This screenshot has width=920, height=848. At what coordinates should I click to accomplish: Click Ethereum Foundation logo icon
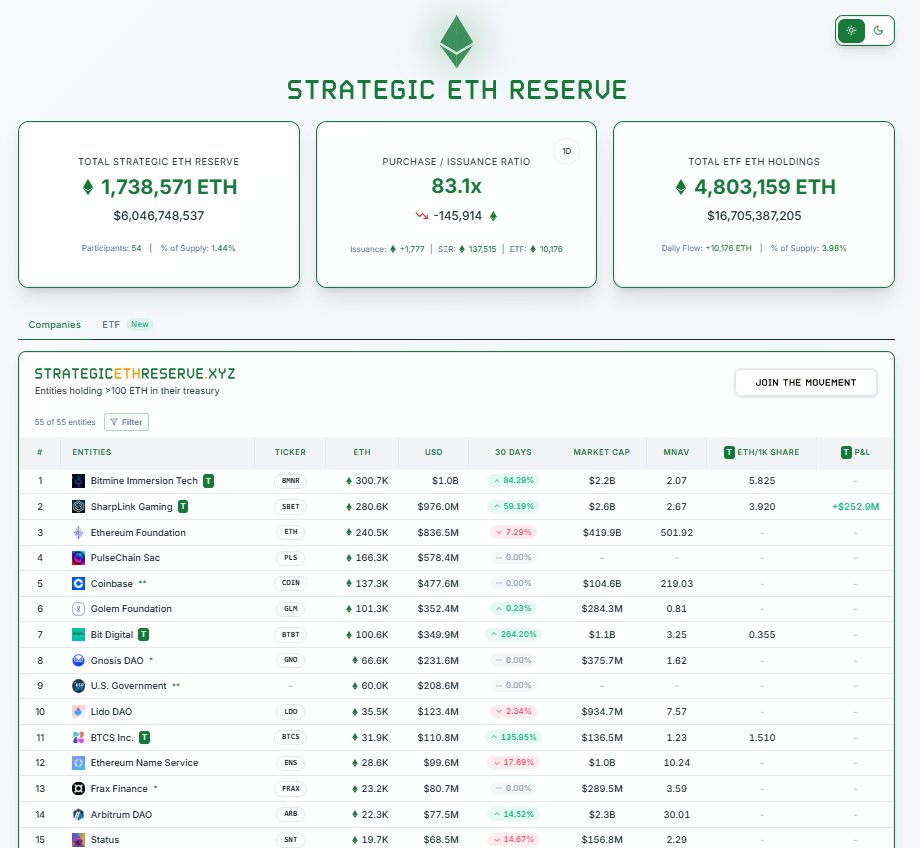point(78,532)
